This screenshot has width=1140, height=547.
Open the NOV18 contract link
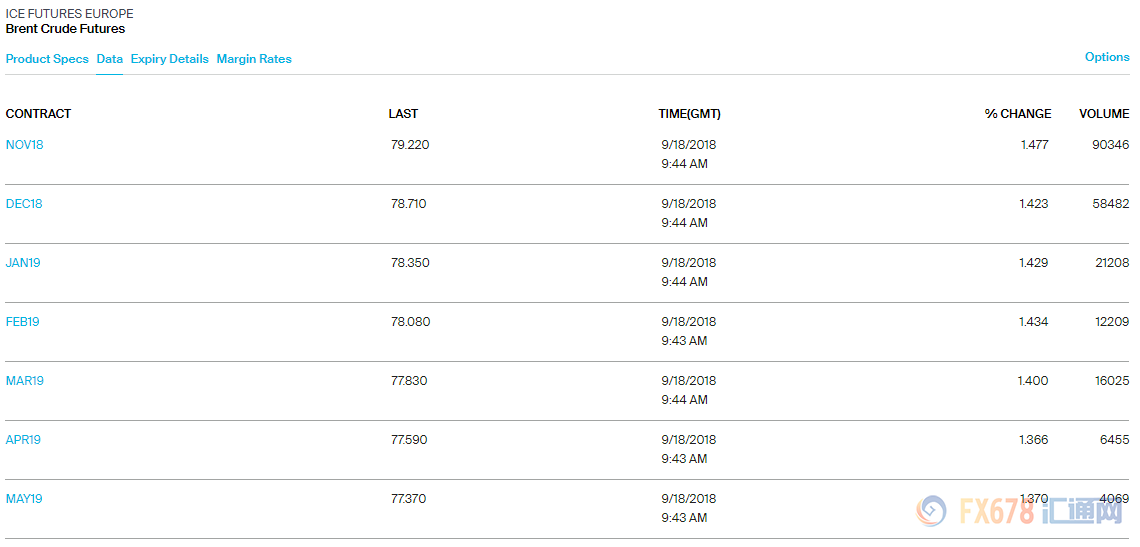(25, 145)
